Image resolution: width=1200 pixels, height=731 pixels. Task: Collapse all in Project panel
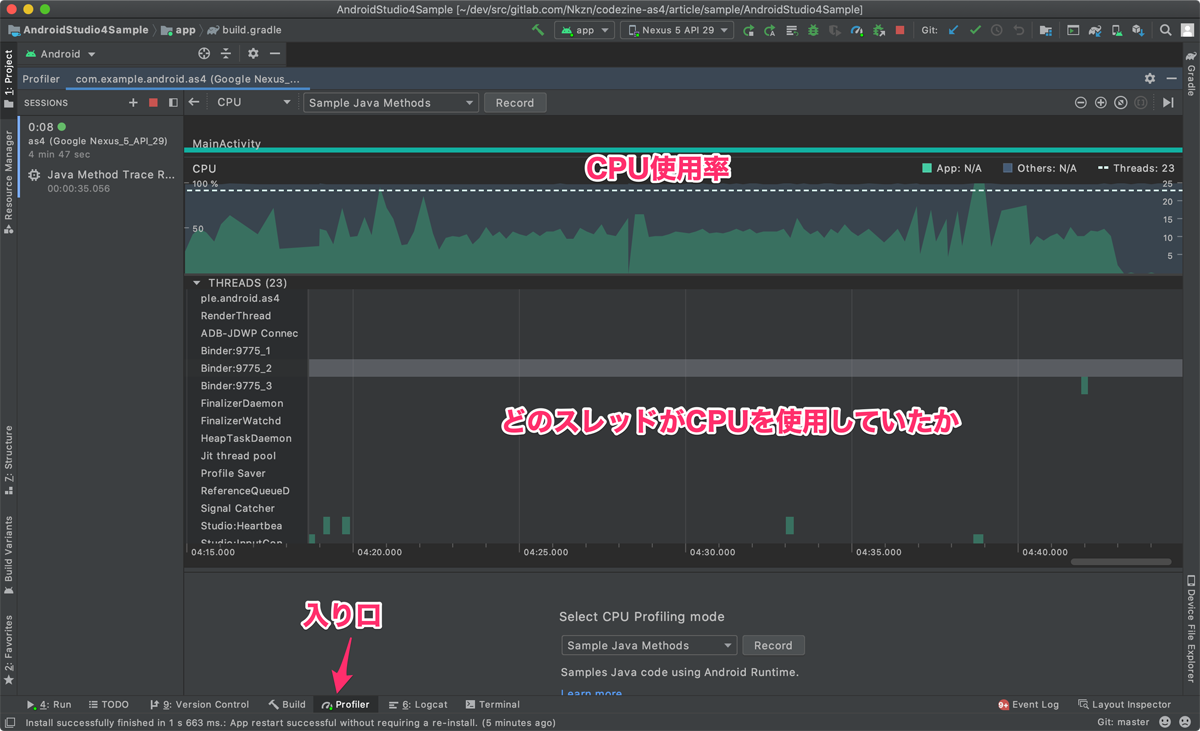(226, 54)
